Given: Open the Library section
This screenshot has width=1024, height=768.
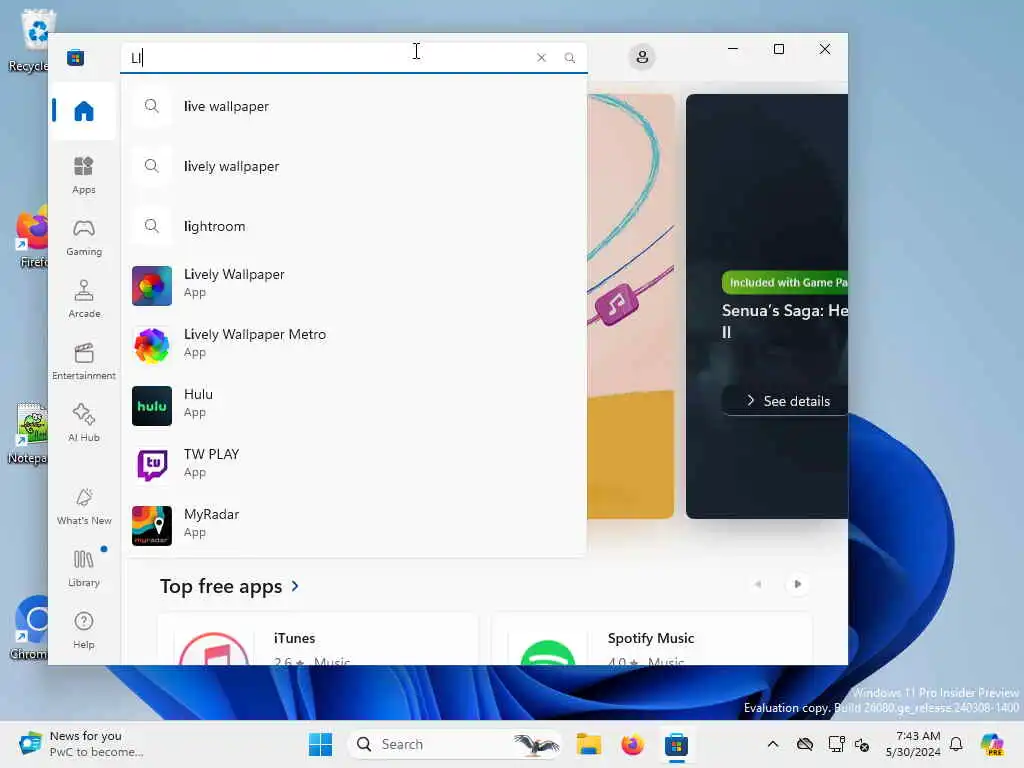Looking at the screenshot, I should tap(84, 568).
